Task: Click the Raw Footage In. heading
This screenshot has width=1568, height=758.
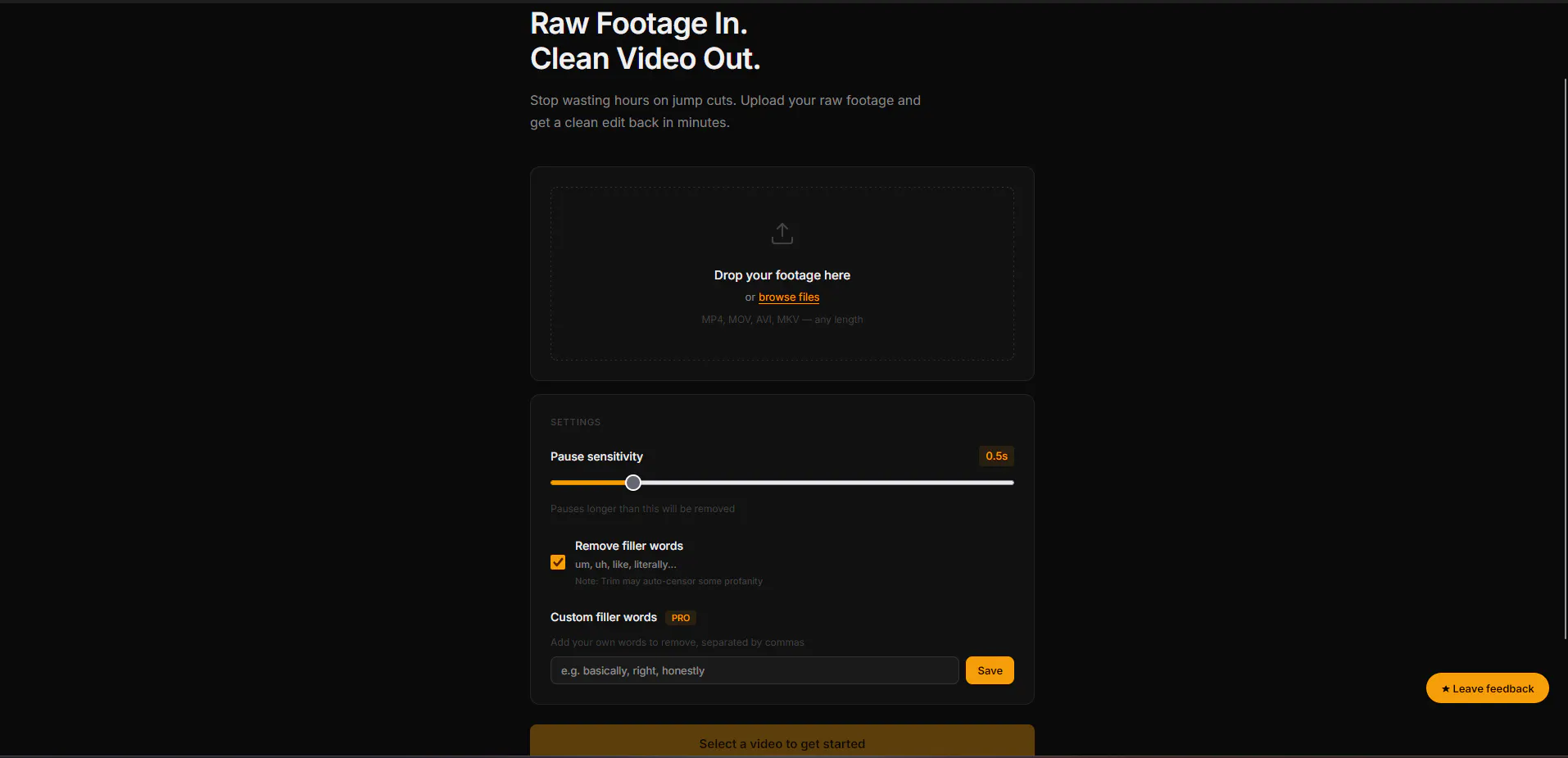Action: [639, 24]
